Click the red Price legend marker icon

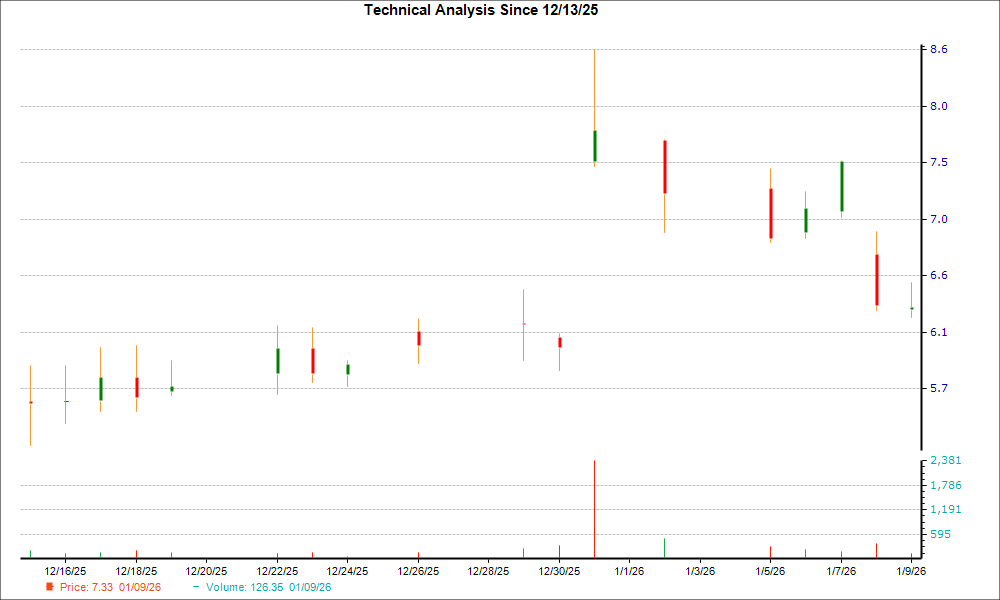[x=51, y=588]
